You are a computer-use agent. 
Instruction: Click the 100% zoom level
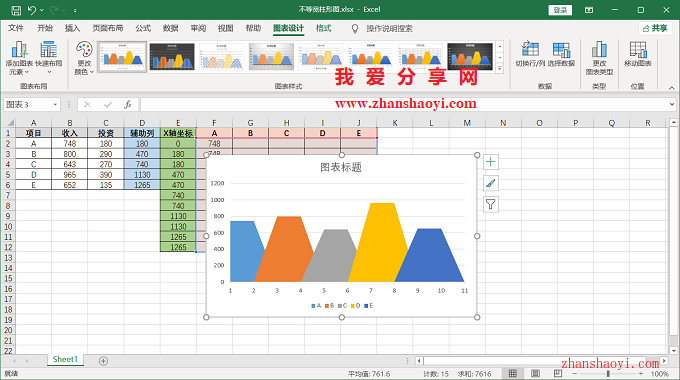point(660,373)
